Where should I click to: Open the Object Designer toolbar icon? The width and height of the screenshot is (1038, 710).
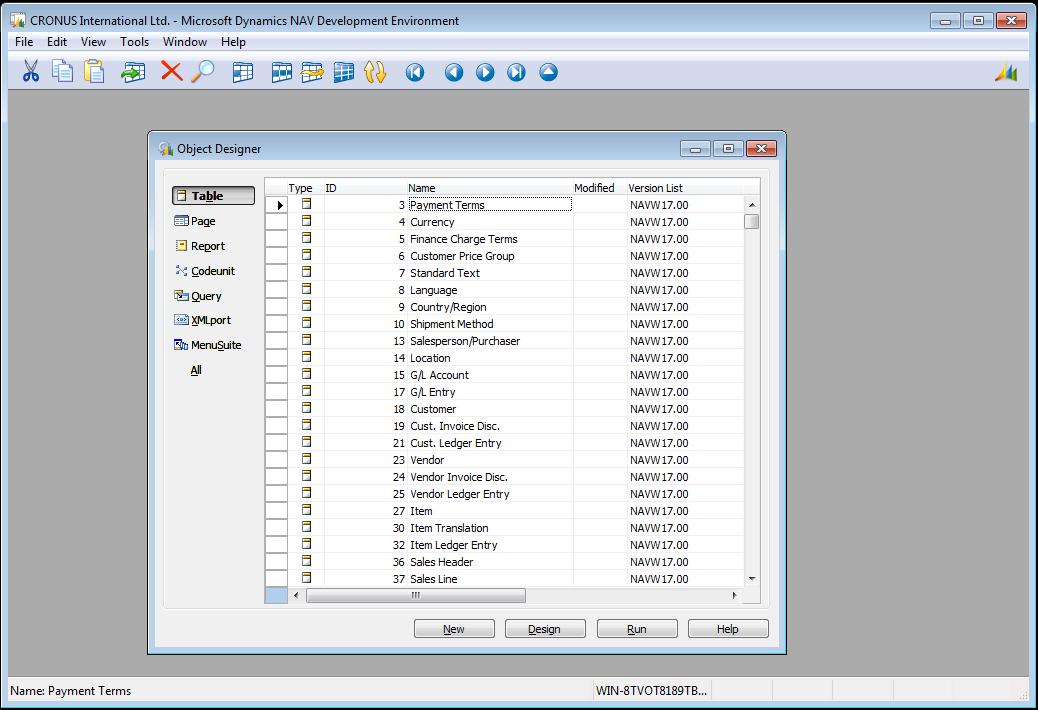click(243, 72)
